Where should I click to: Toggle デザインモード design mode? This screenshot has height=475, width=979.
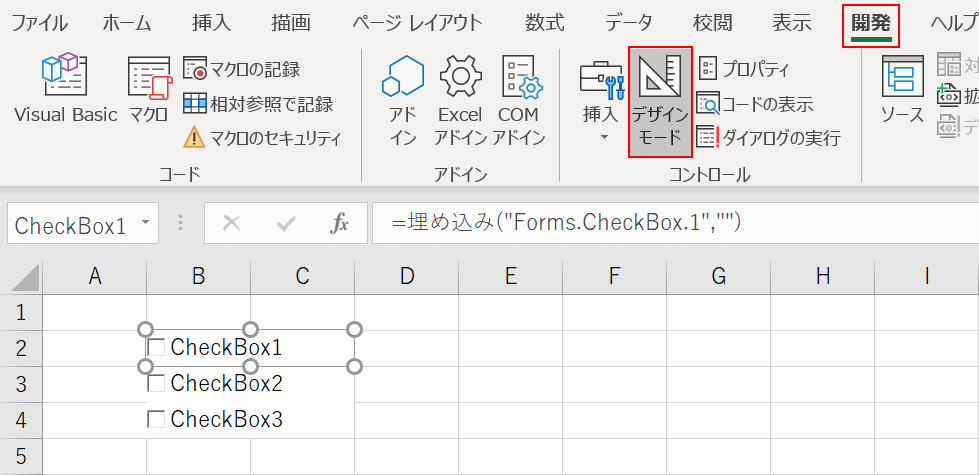[660, 102]
